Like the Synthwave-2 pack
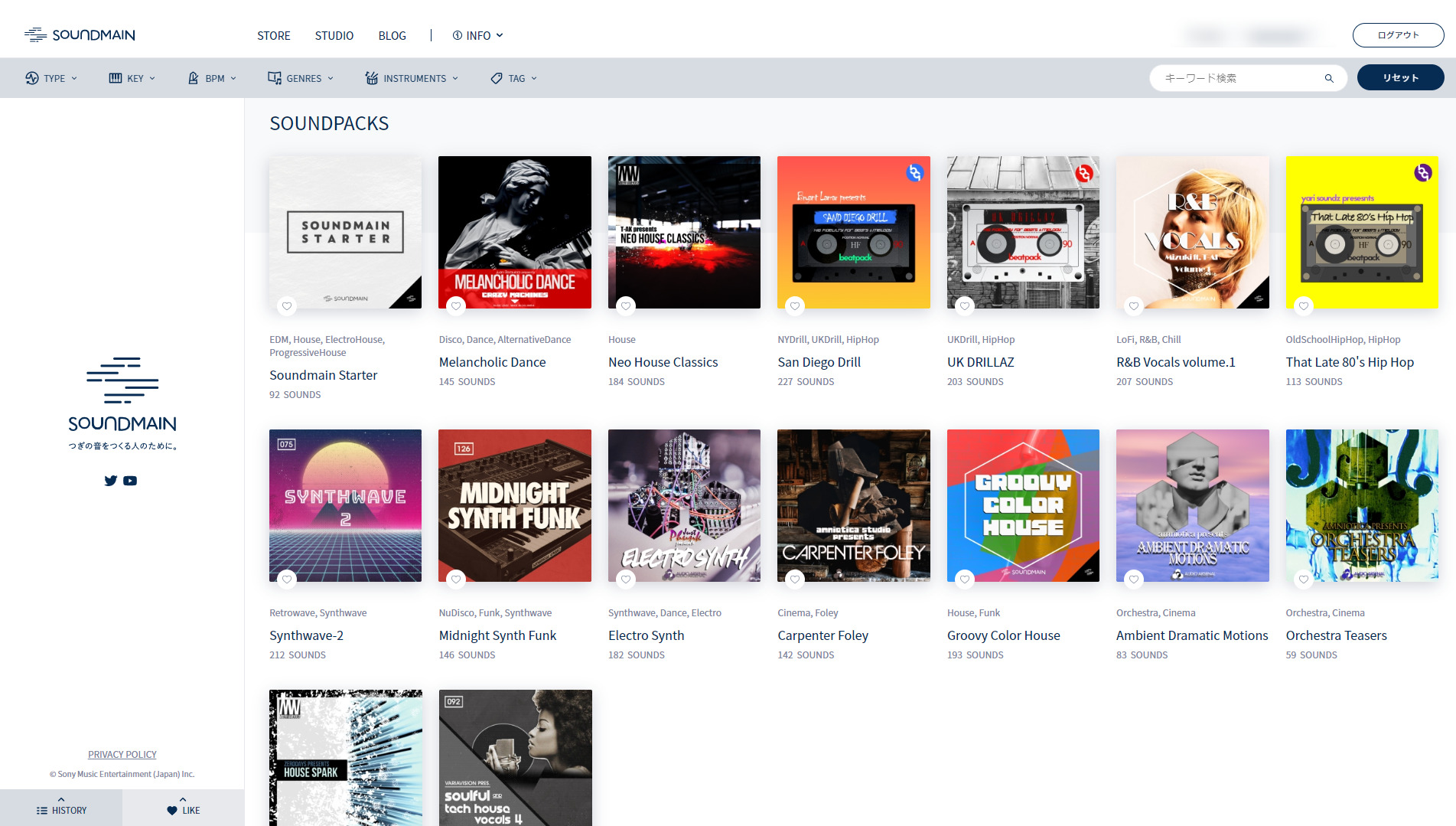Image resolution: width=1456 pixels, height=826 pixels. (x=287, y=580)
